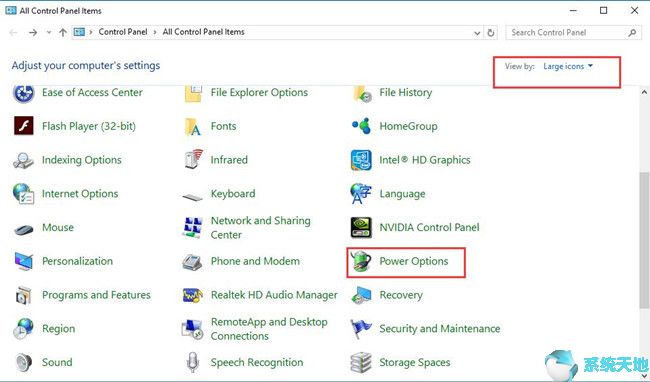The height and width of the screenshot is (382, 650).
Task: Click the Flash Player (32-bit) icon
Action: click(24, 126)
